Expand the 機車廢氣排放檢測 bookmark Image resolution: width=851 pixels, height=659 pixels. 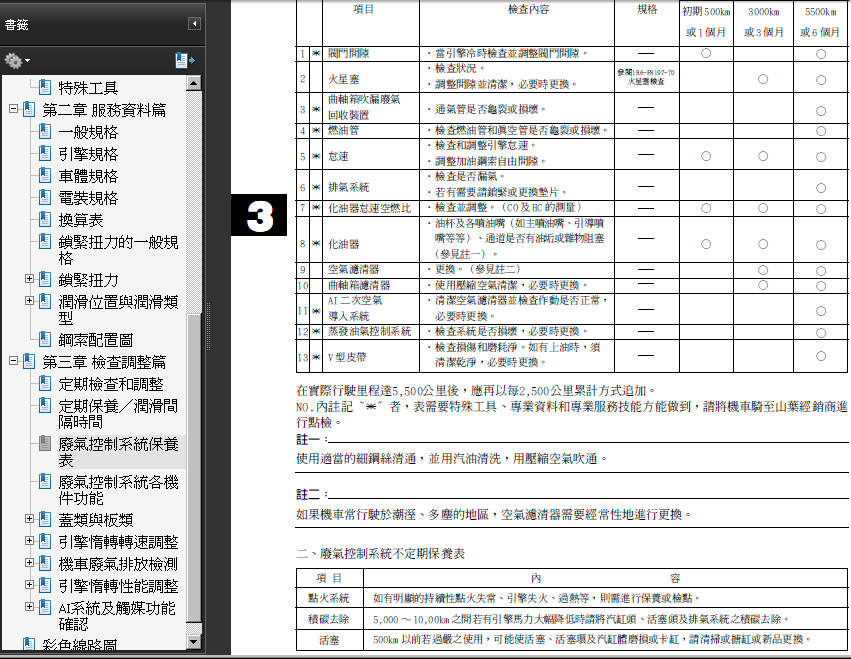(30, 563)
